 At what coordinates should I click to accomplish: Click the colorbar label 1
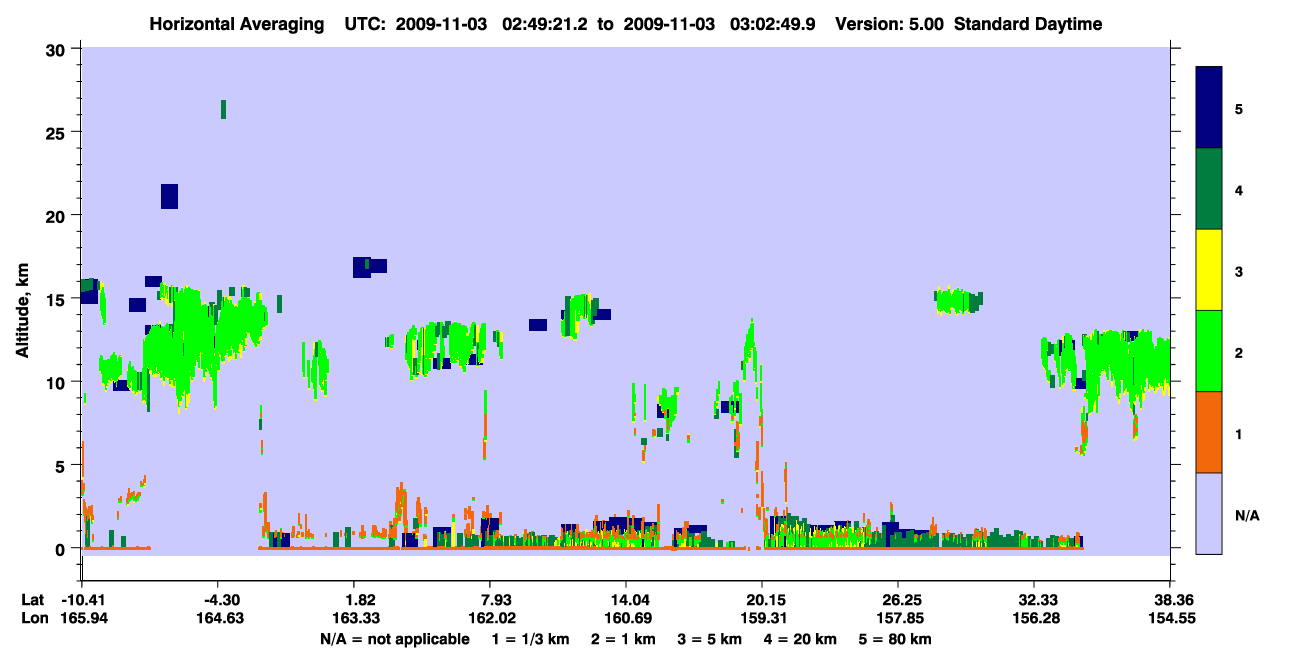1239,433
